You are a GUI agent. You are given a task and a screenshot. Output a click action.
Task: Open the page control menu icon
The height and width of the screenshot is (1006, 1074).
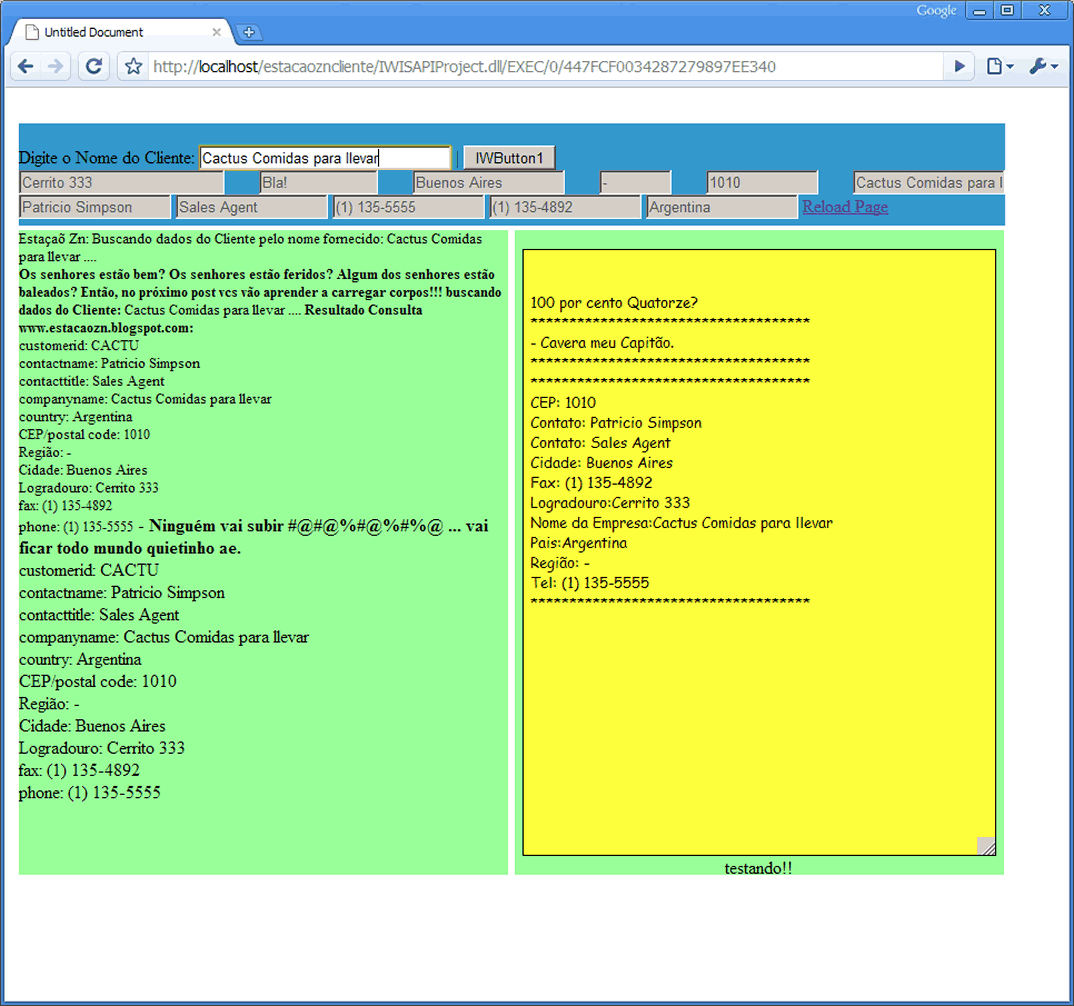999,66
